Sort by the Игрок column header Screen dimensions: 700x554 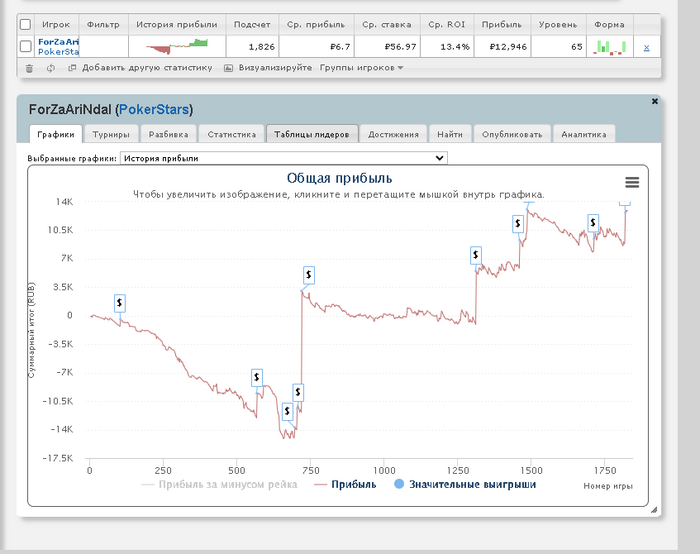click(x=56, y=25)
